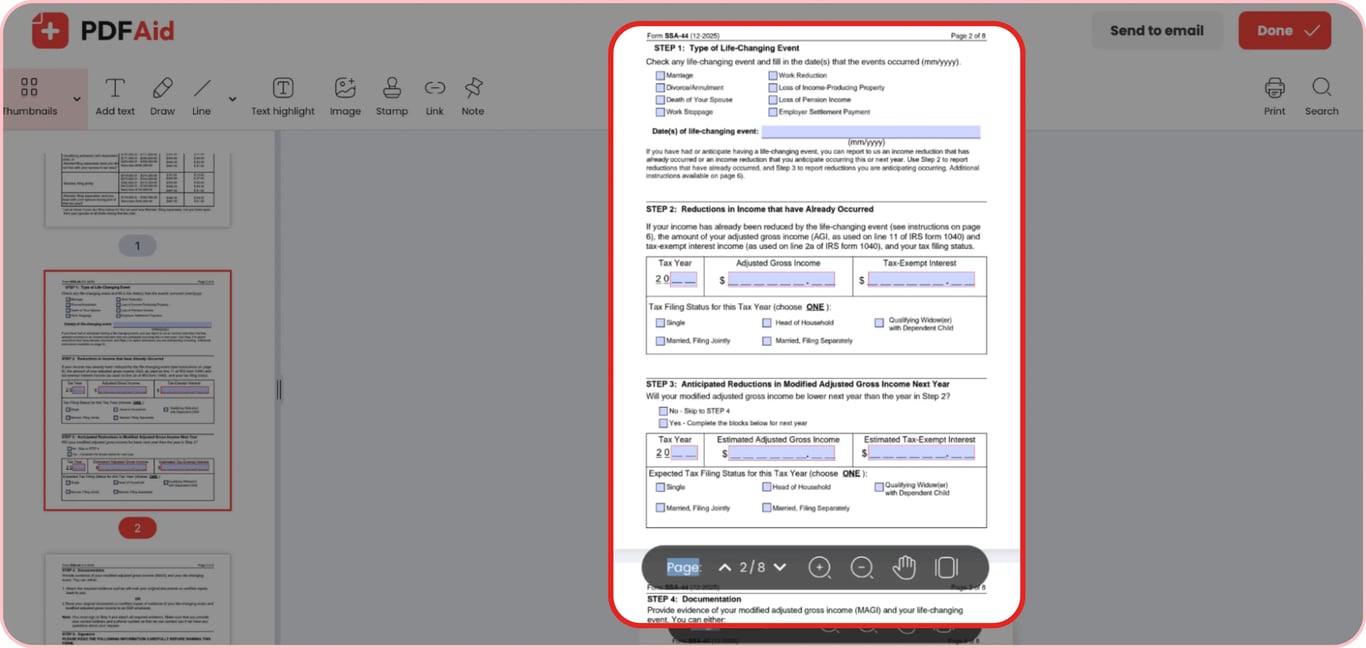Select the Draw tool
This screenshot has width=1366, height=648.
(x=162, y=97)
